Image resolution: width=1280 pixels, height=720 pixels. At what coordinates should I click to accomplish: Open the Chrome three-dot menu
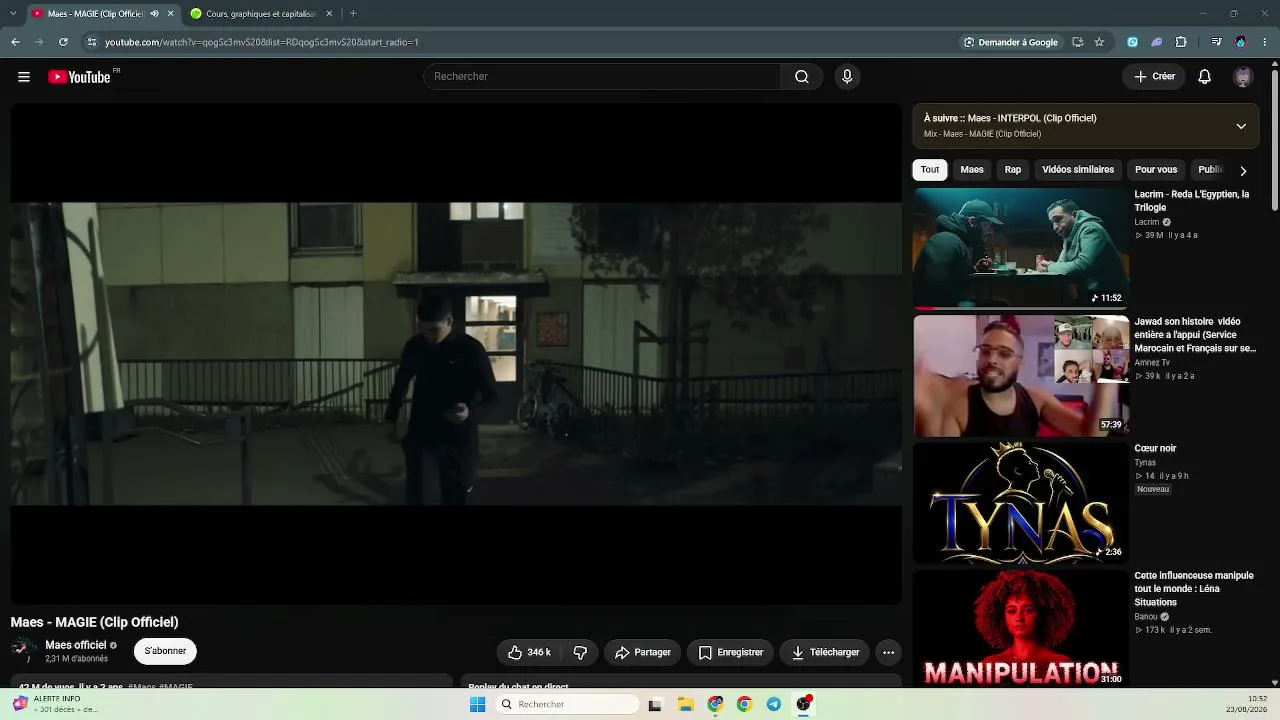click(1265, 42)
